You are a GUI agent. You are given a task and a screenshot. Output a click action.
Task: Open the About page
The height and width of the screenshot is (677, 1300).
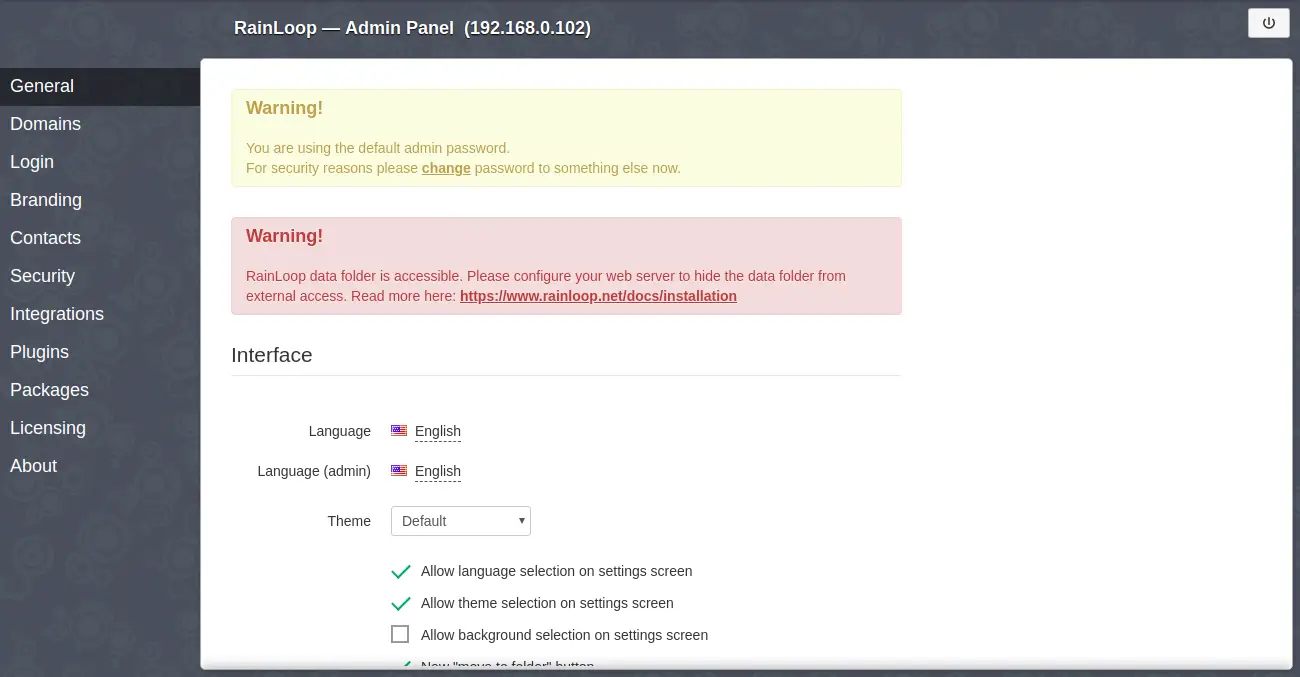[100, 466]
